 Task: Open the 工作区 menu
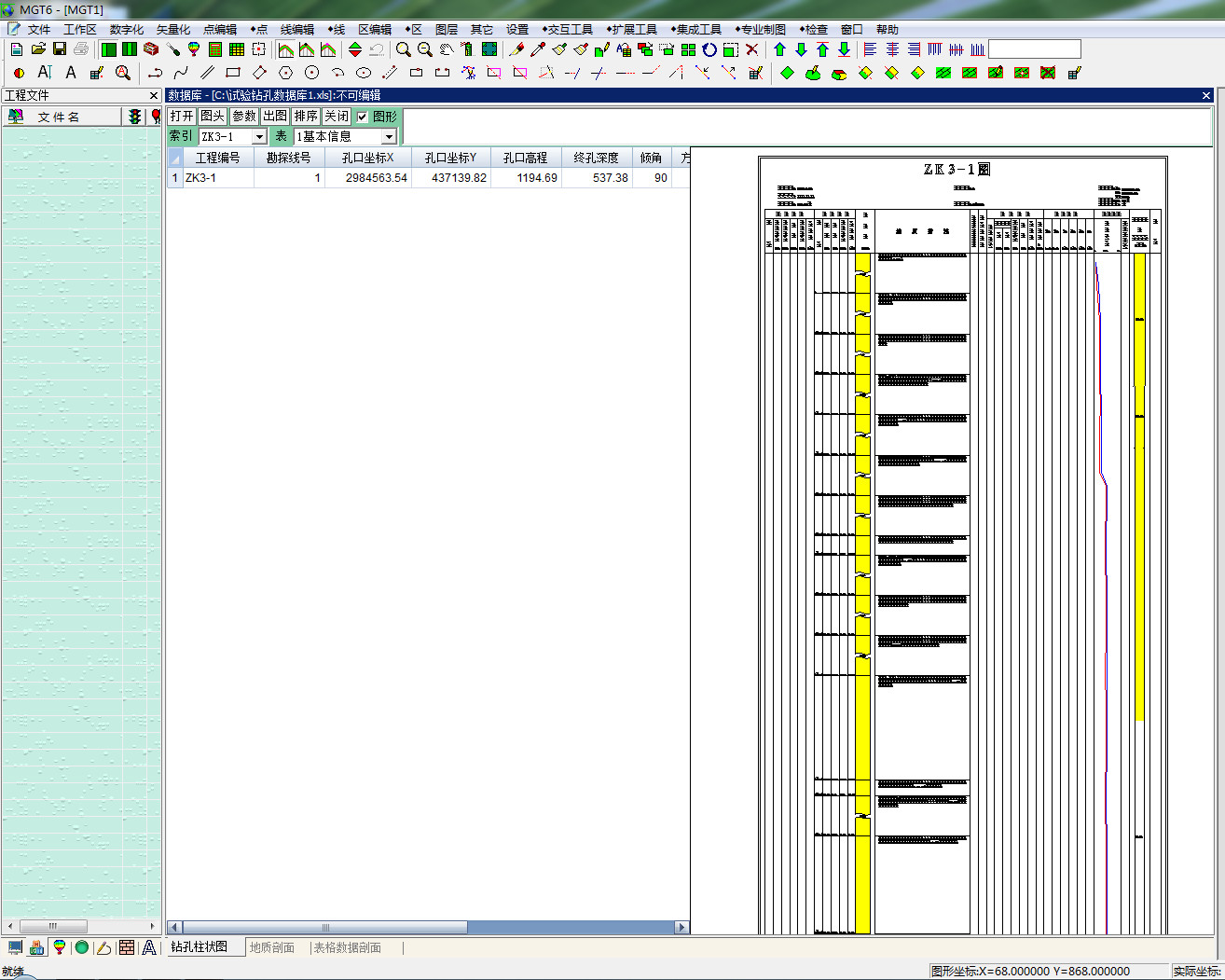[x=80, y=30]
